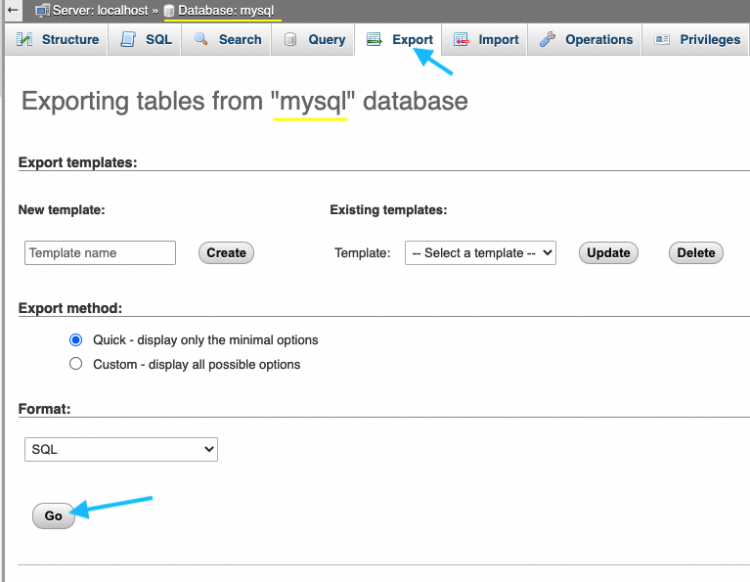Click the Privileges card icon

pos(662,40)
